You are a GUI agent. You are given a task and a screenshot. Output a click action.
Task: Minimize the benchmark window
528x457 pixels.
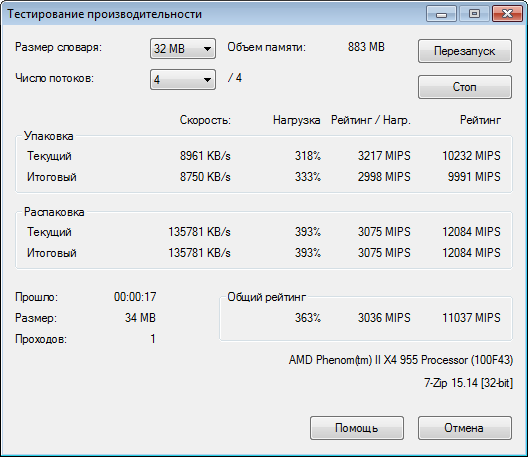(x=441, y=14)
